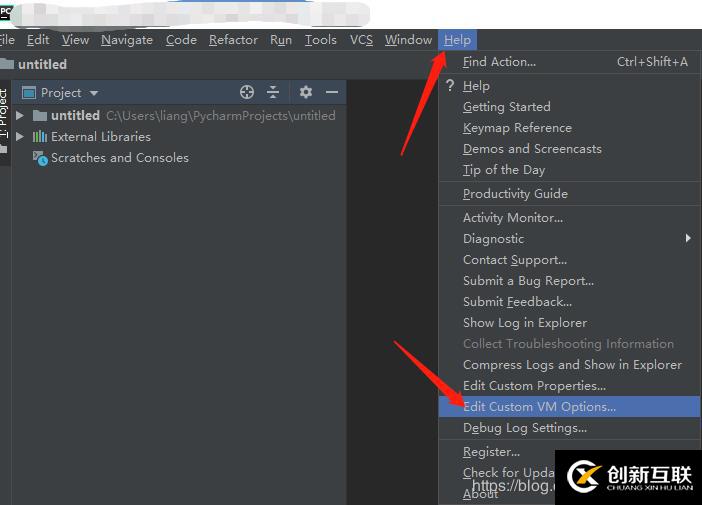Select Show Log in Explorer
The image size is (702, 505).
tap(569, 323)
